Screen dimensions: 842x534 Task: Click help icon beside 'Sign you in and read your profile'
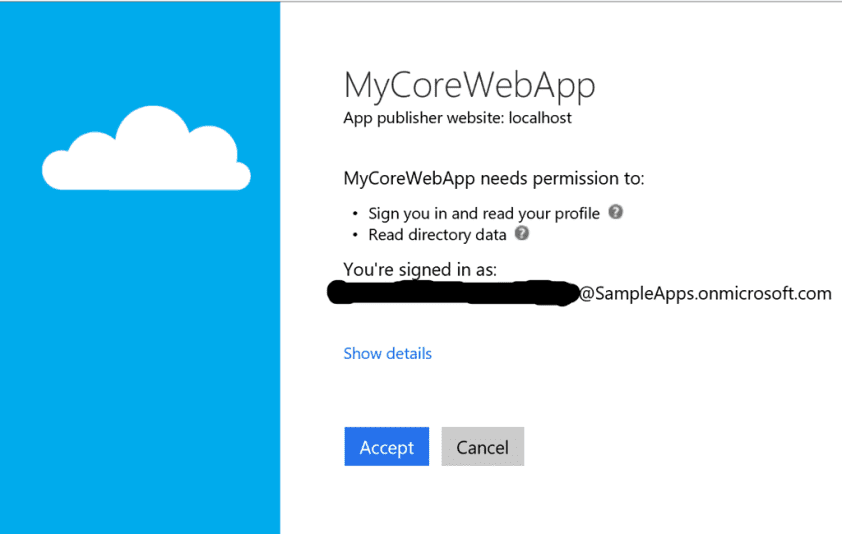click(615, 212)
